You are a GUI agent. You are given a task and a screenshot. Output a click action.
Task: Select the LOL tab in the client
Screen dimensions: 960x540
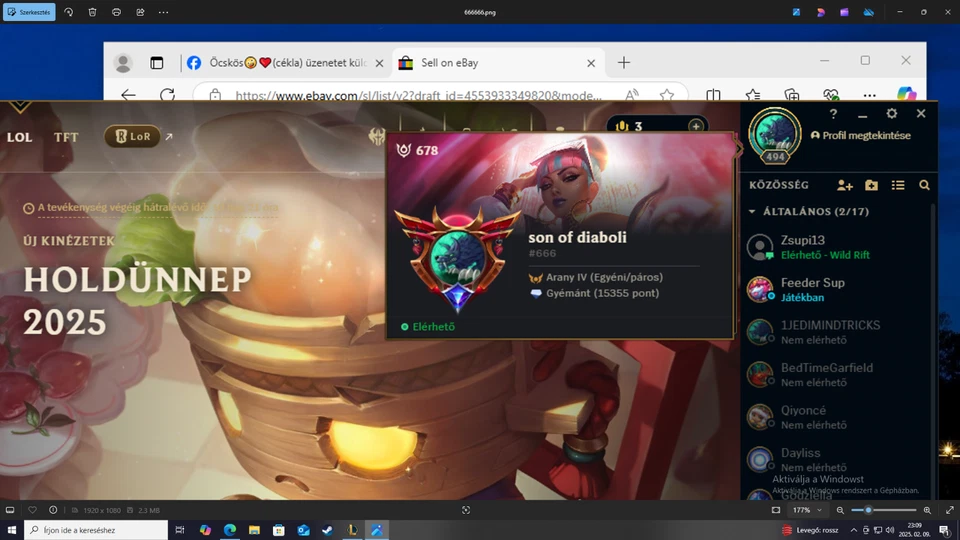pos(20,137)
